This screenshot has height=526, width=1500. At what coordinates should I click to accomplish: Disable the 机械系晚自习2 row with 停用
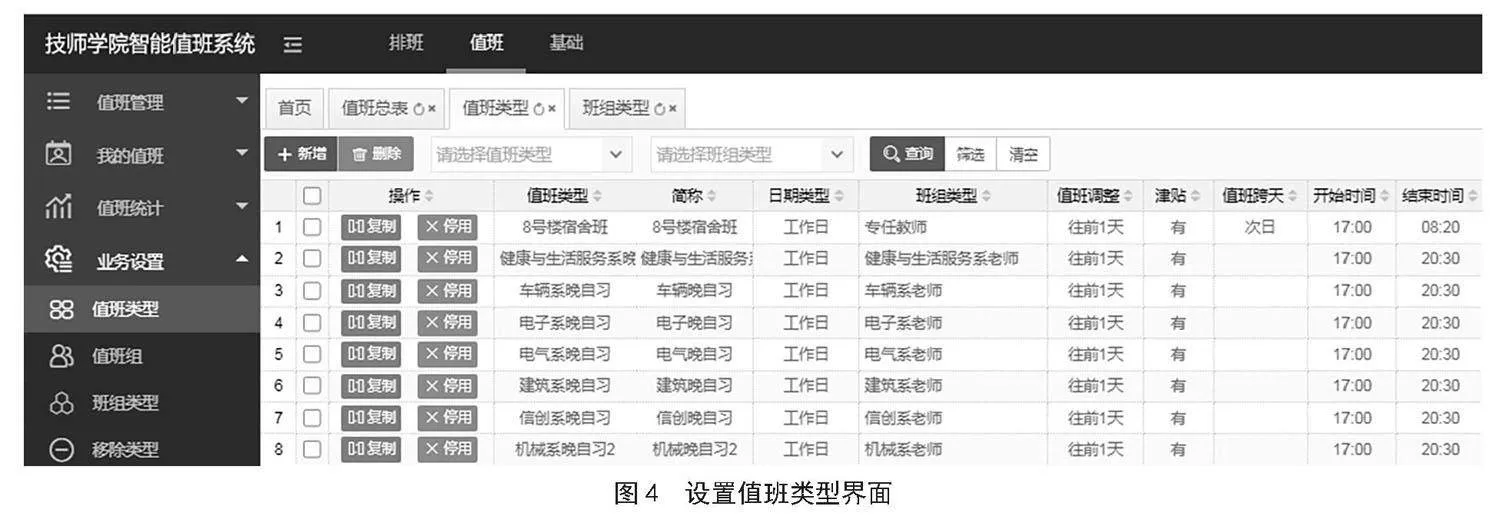[447, 449]
